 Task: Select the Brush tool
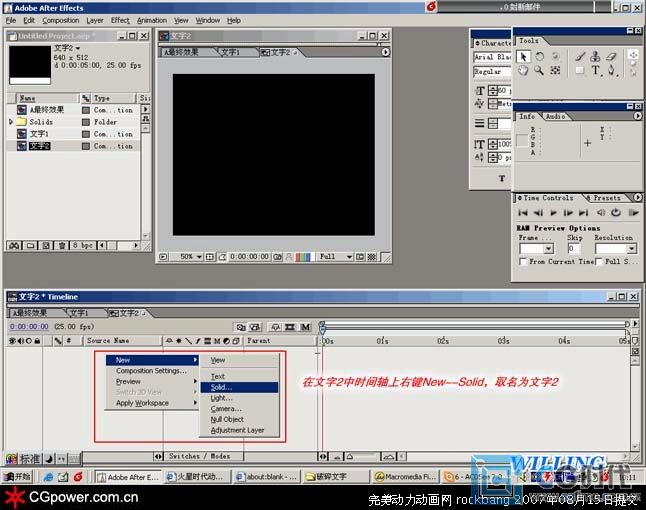click(580, 56)
